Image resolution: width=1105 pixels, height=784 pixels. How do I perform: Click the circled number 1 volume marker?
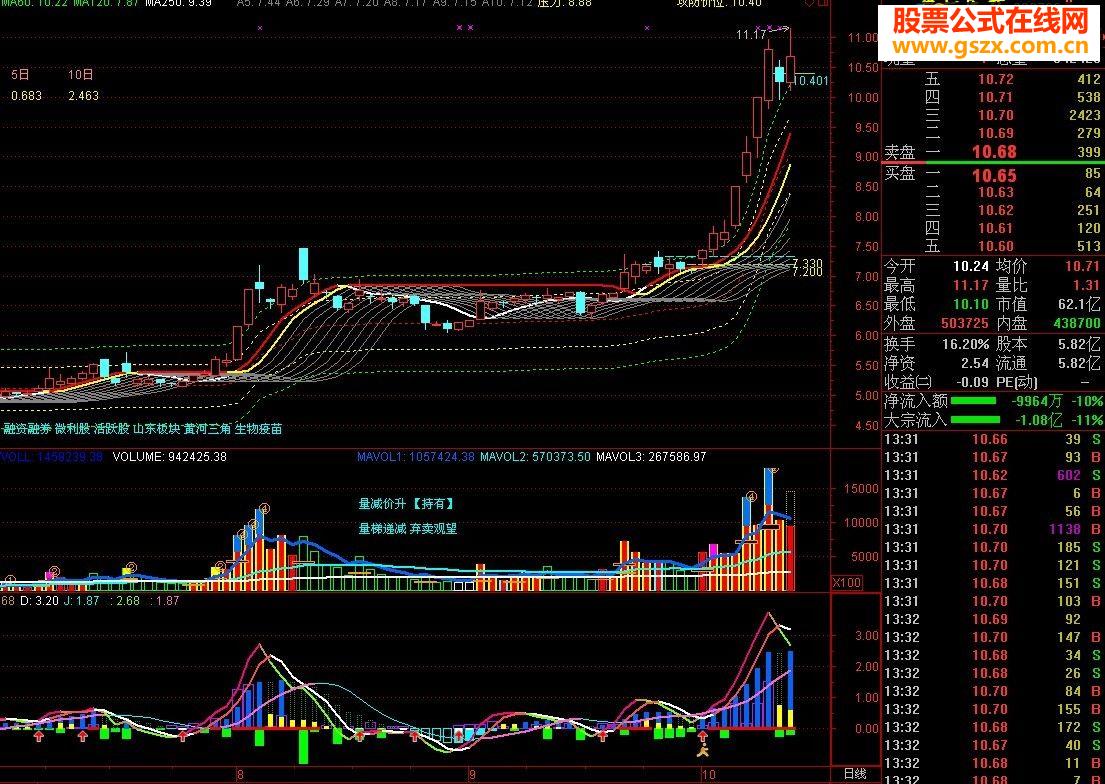click(x=10, y=580)
